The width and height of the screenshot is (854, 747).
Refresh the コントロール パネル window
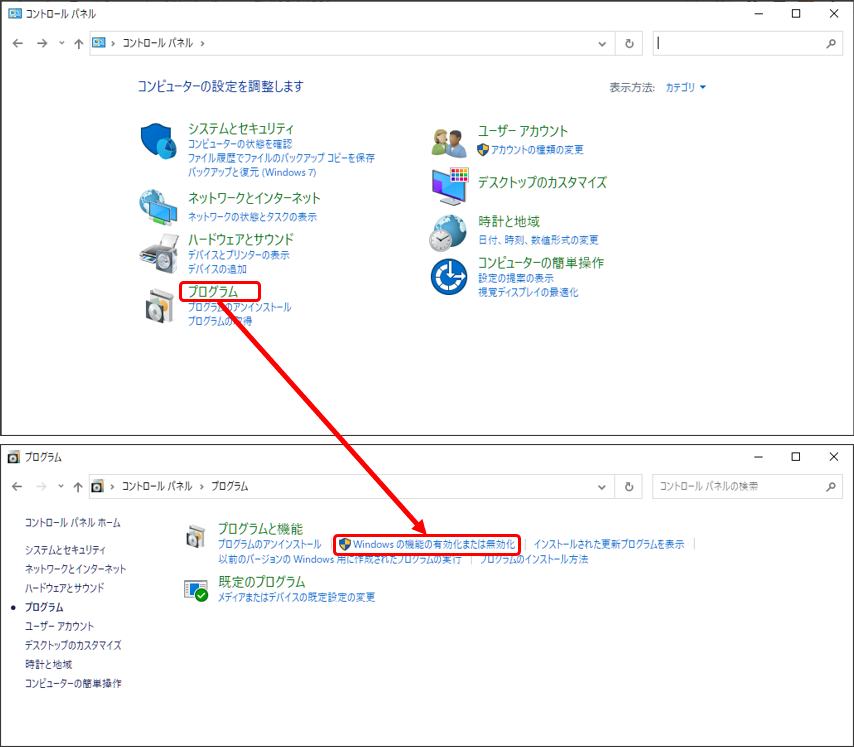coord(629,44)
